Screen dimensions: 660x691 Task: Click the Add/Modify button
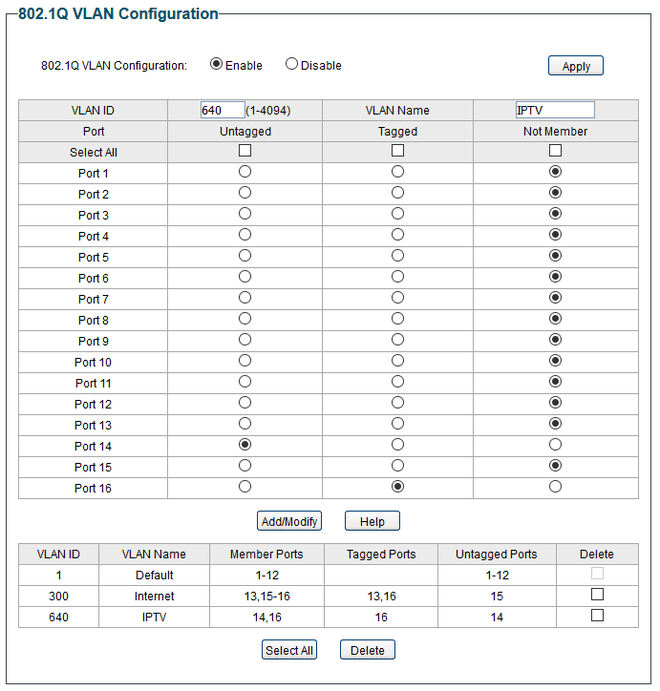[289, 521]
